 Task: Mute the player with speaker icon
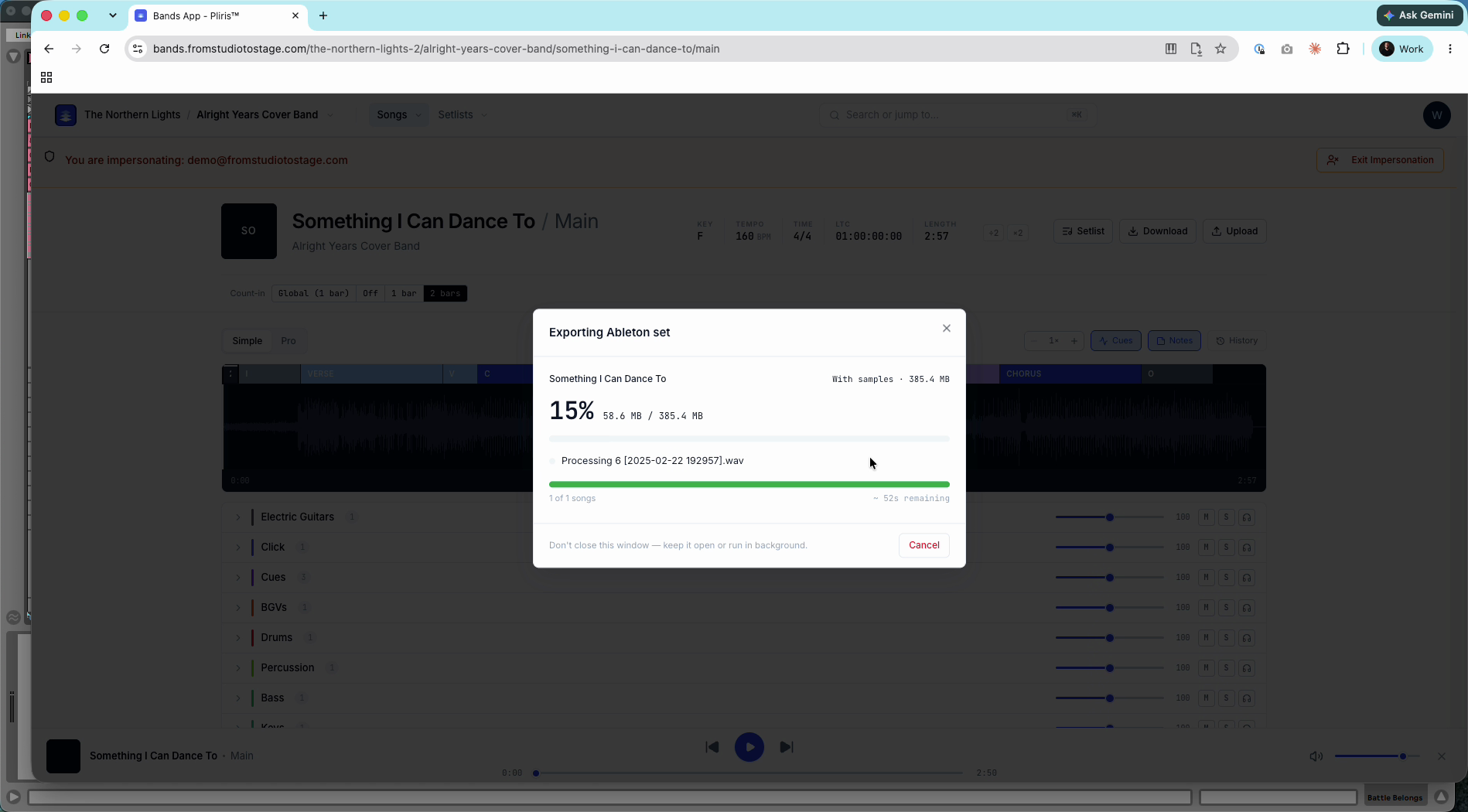pos(1316,756)
